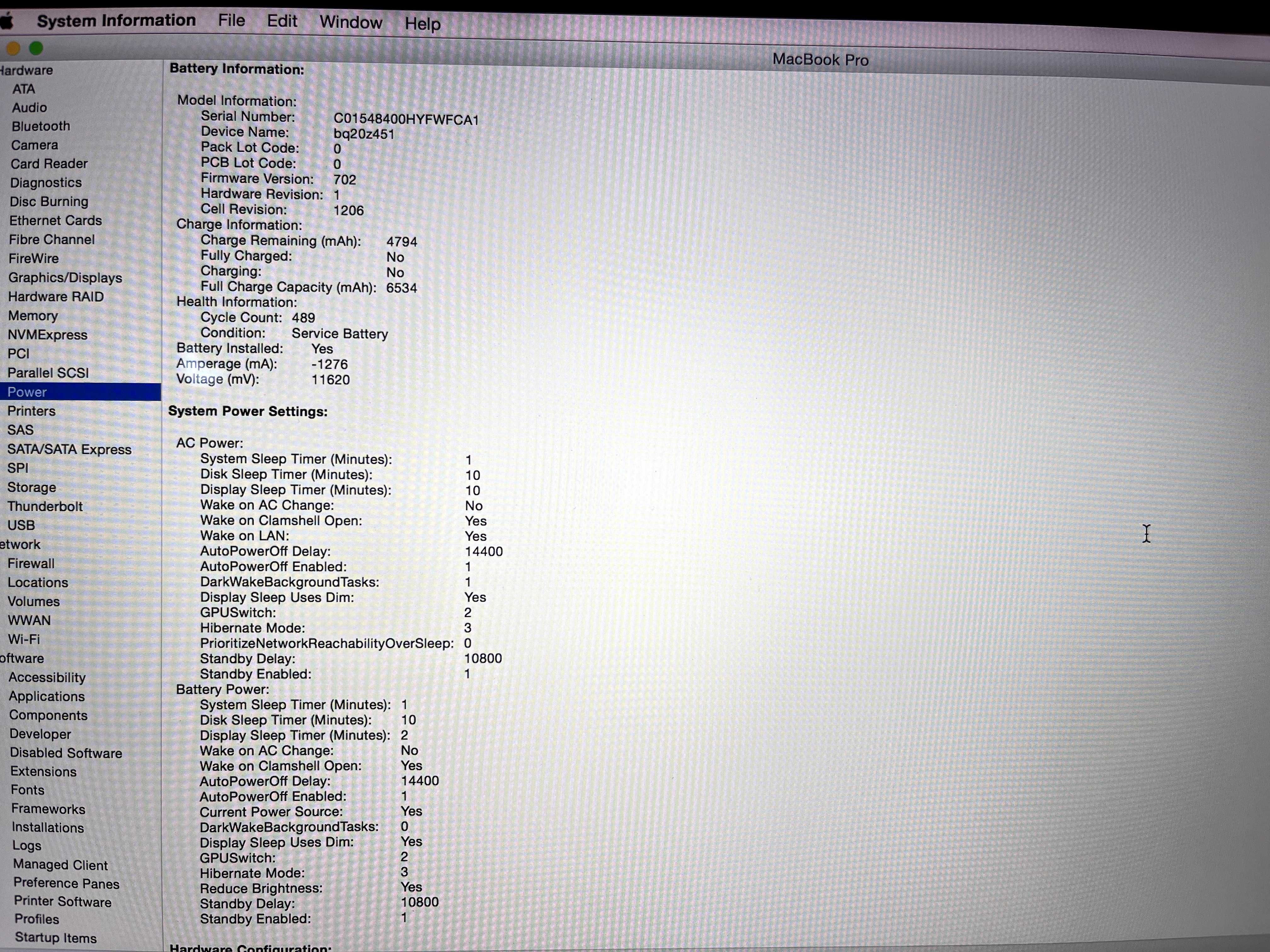
Task: Select Diagnostics in the sidebar
Action: 46,183
